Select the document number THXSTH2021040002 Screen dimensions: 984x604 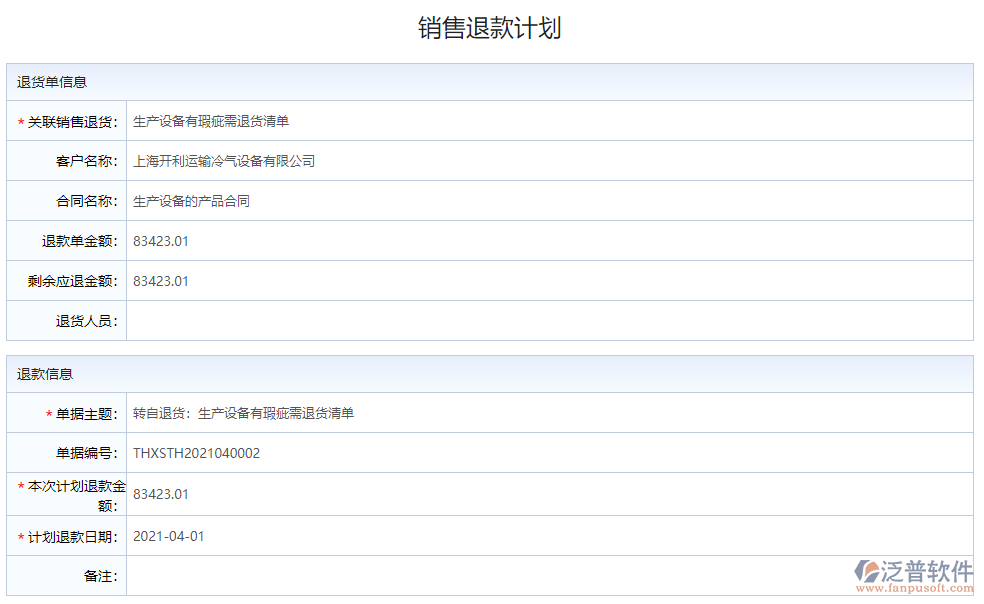pyautogui.click(x=195, y=452)
